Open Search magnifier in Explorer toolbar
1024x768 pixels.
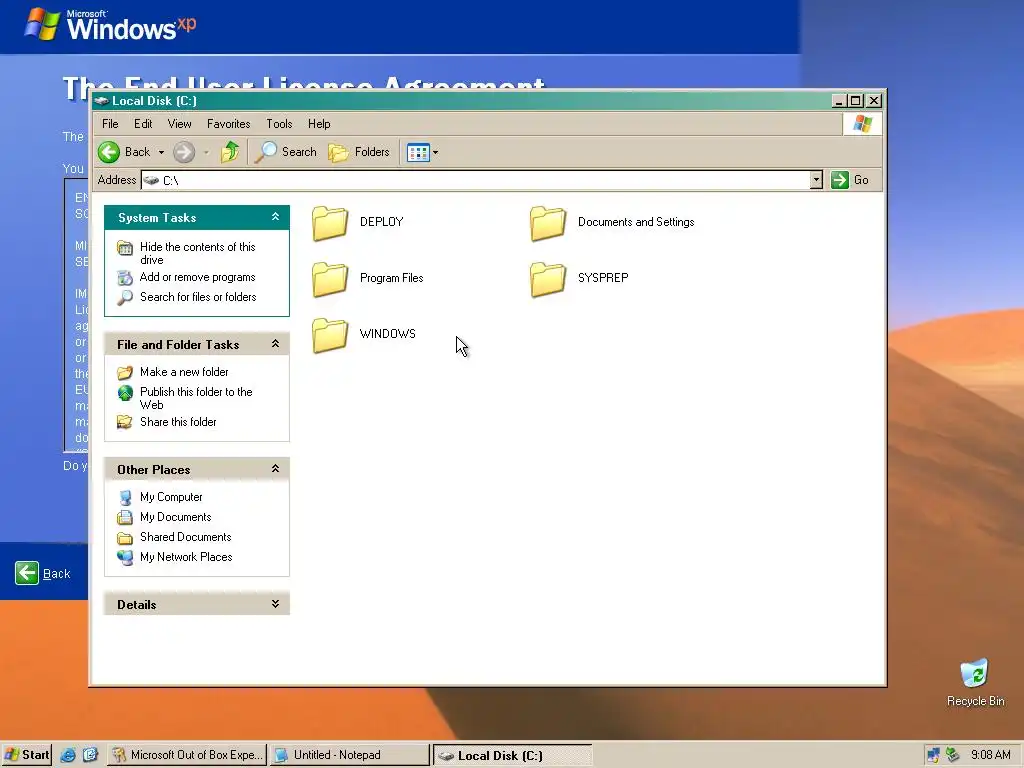click(285, 152)
